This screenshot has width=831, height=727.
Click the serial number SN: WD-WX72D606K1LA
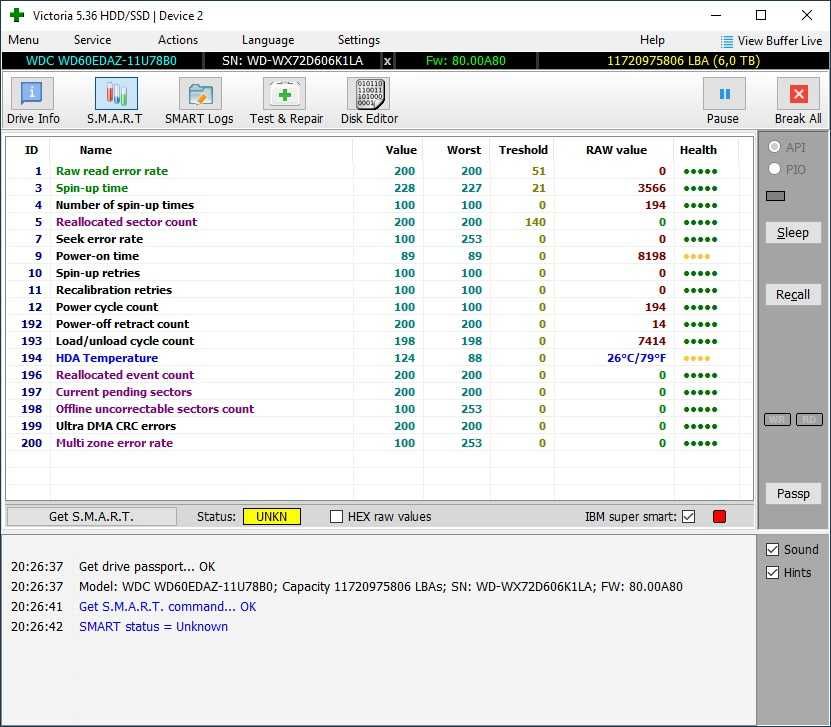click(x=293, y=61)
